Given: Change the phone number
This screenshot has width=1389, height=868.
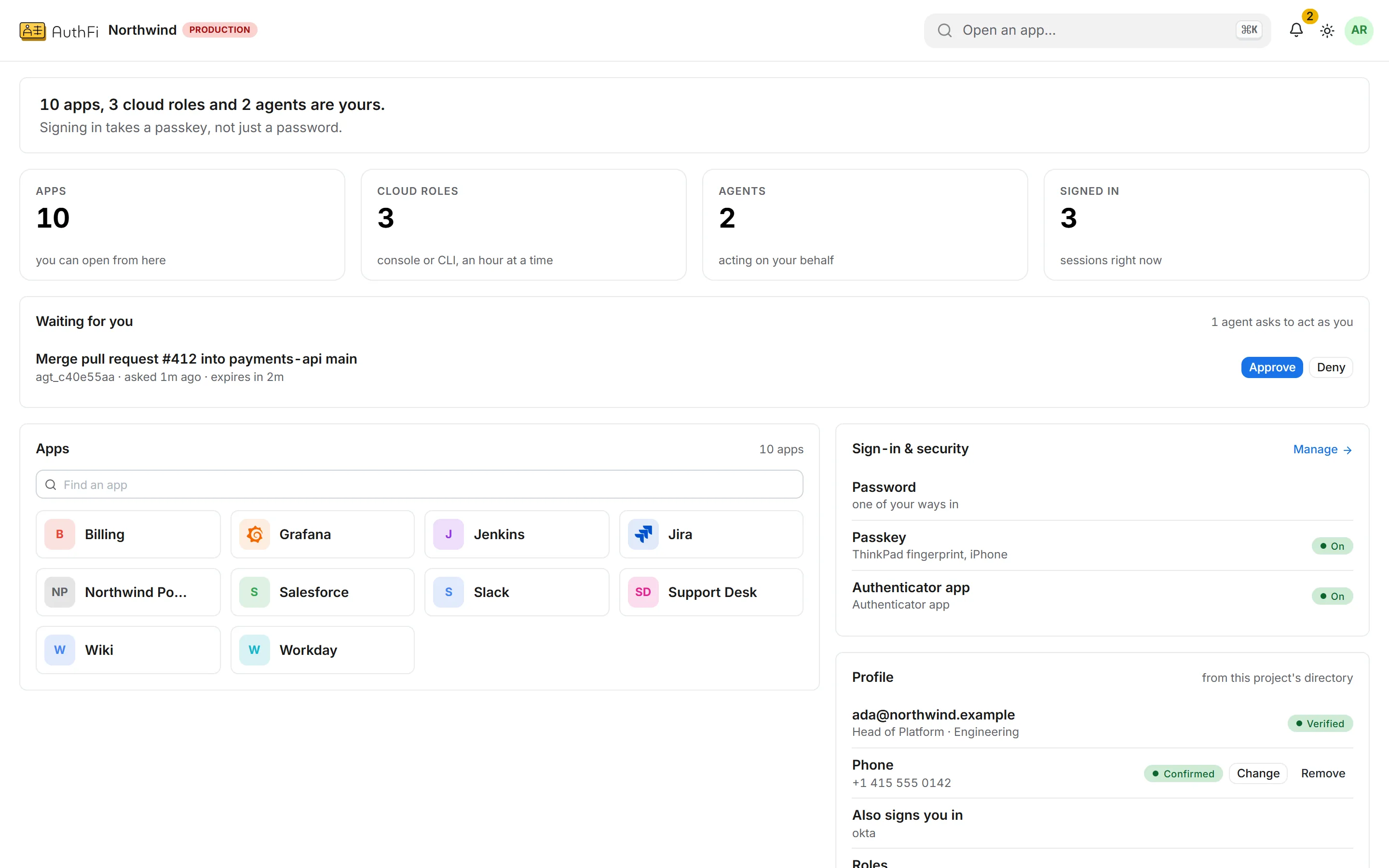Looking at the screenshot, I should coord(1258,773).
